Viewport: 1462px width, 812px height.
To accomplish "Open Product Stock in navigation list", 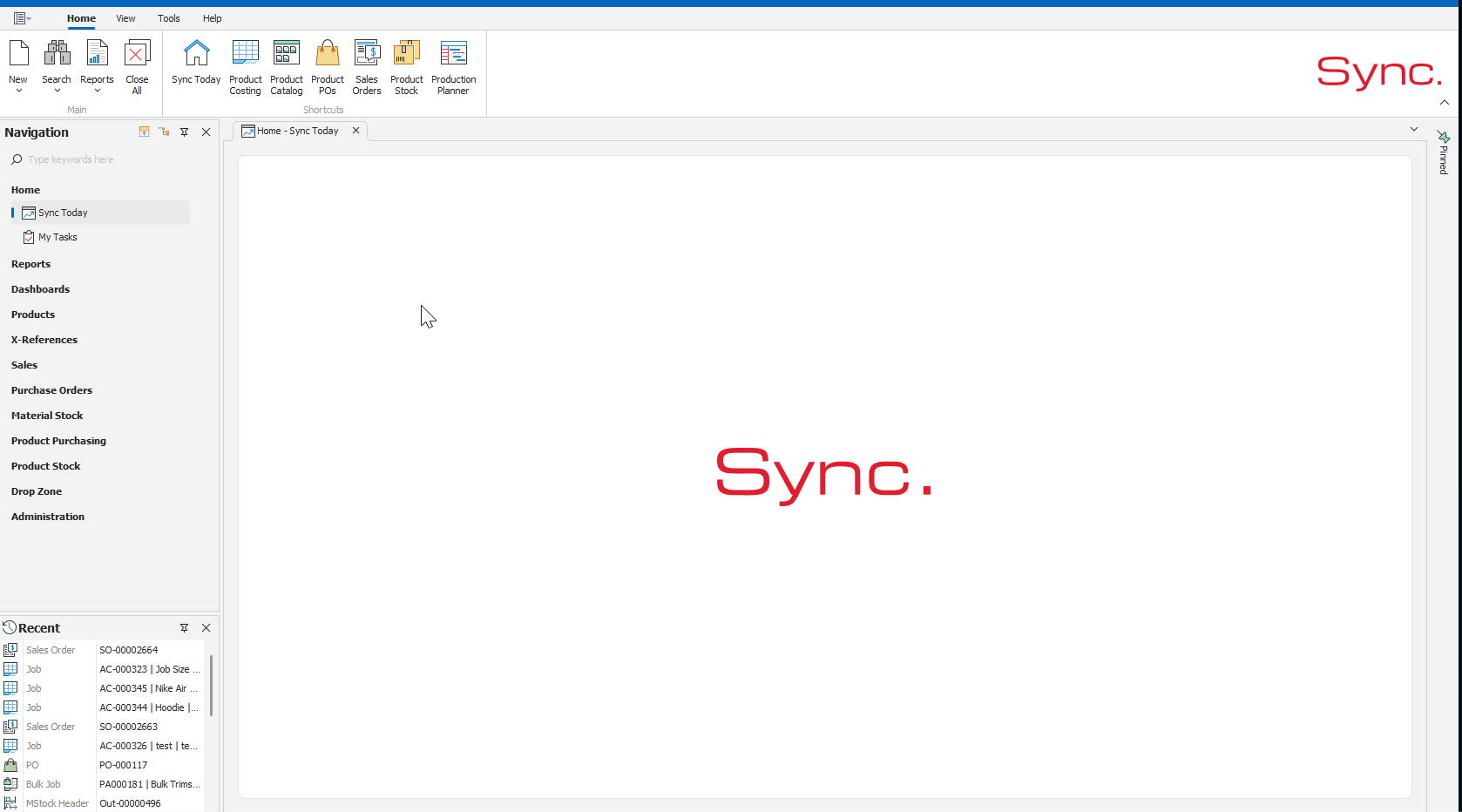I will (x=45, y=466).
